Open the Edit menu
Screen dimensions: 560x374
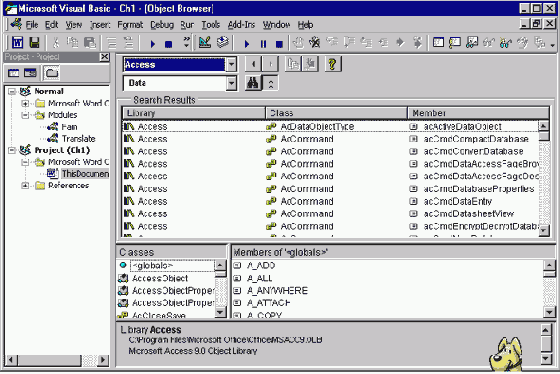[51, 25]
